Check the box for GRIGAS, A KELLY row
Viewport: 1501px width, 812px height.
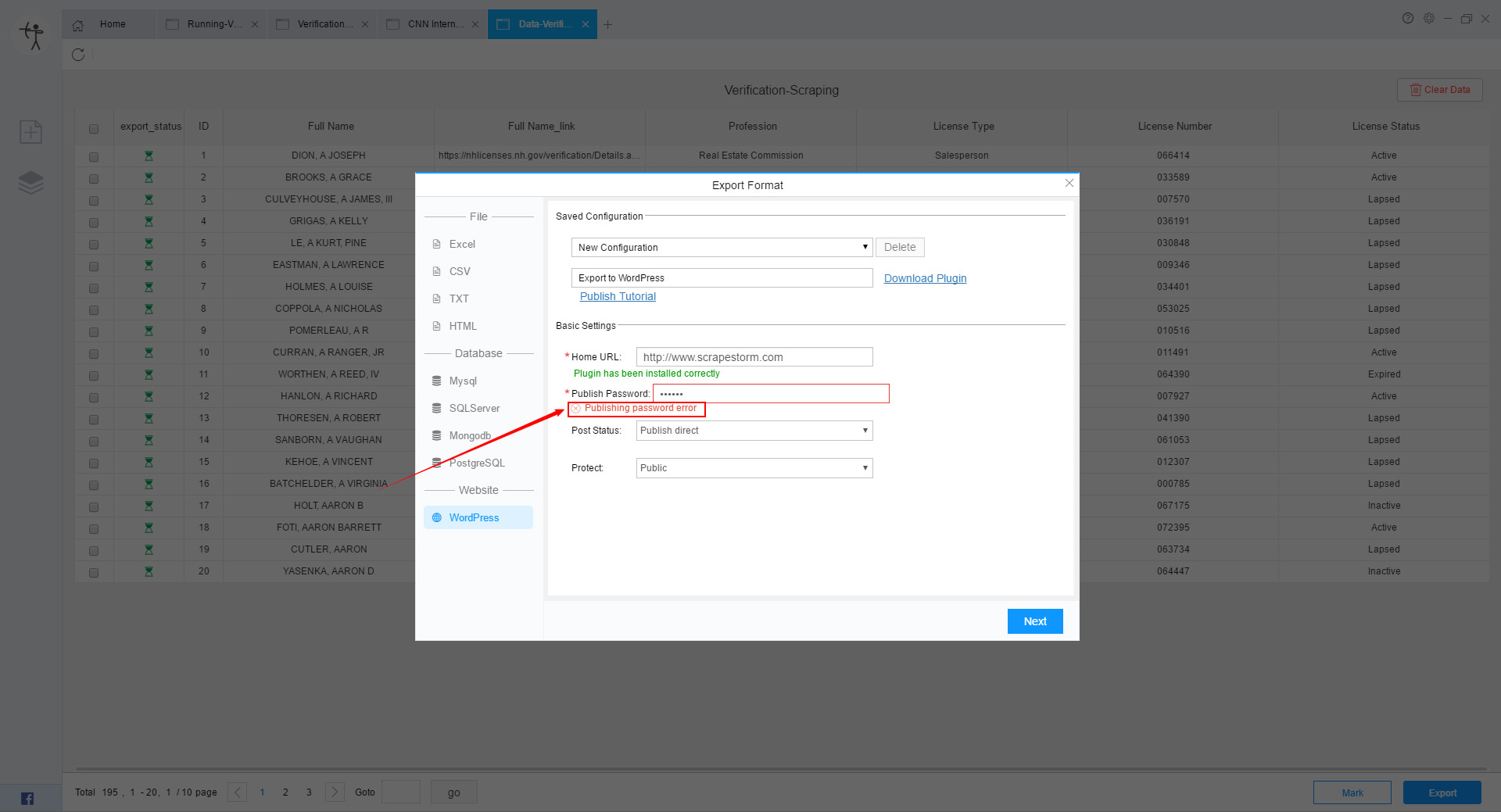[x=94, y=223]
